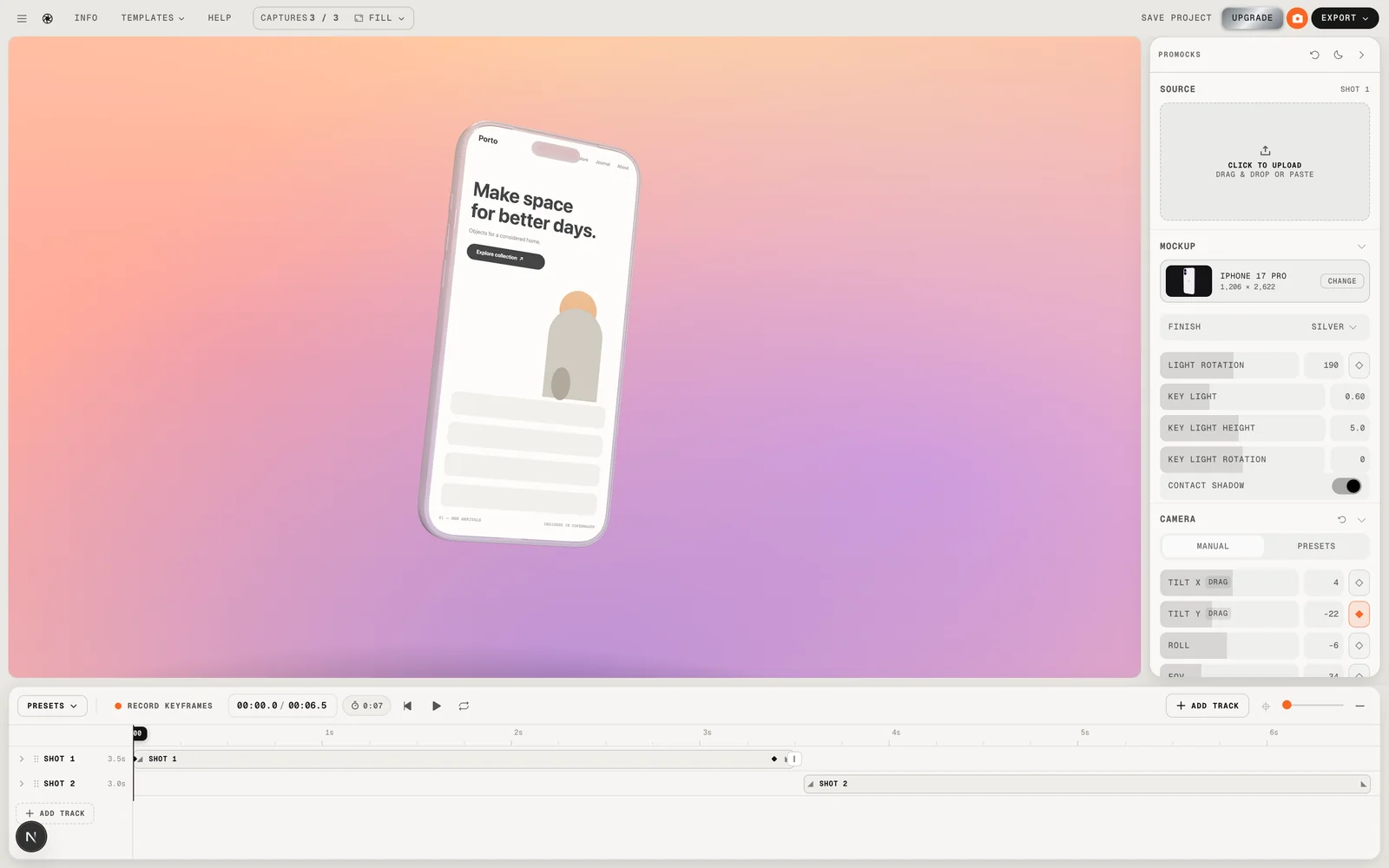1389x868 pixels.
Task: Click the Shot 2 clip on timeline
Action: point(1087,784)
